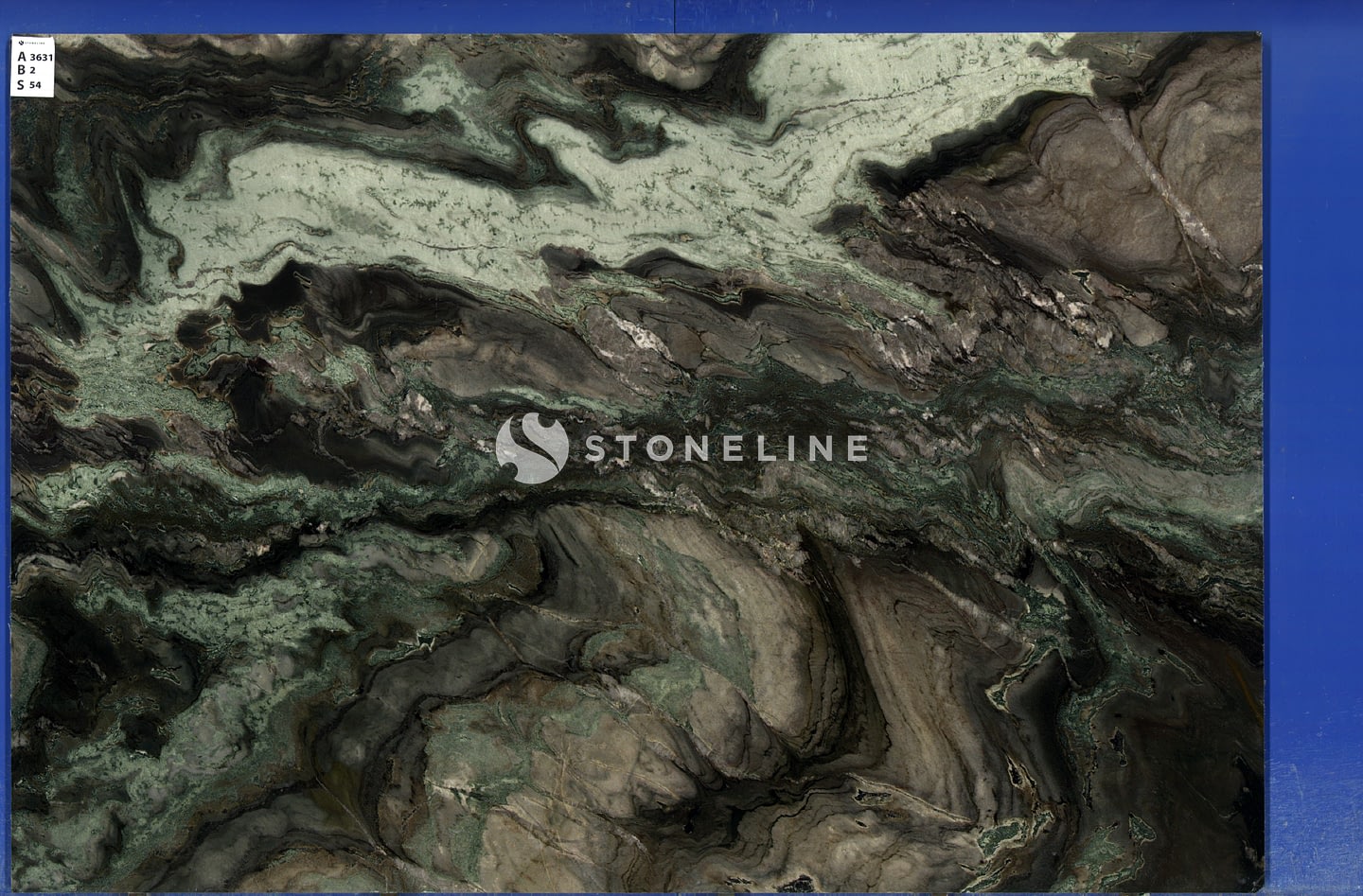
Task: Click the letter B on the white label
Action: [22, 70]
